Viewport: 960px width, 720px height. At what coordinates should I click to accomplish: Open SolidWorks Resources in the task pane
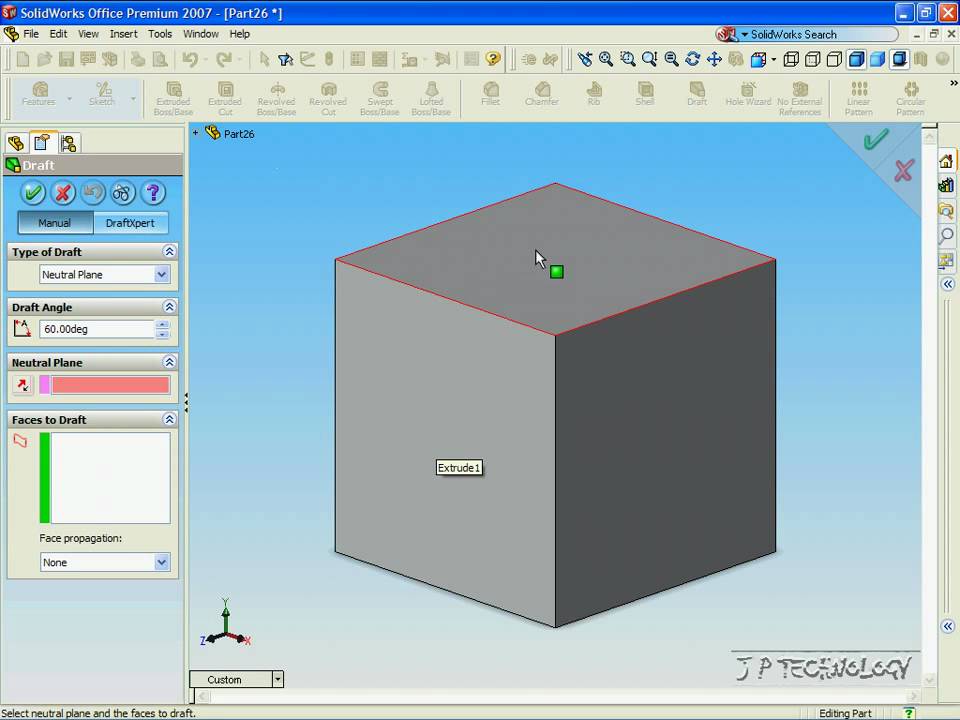coord(946,161)
